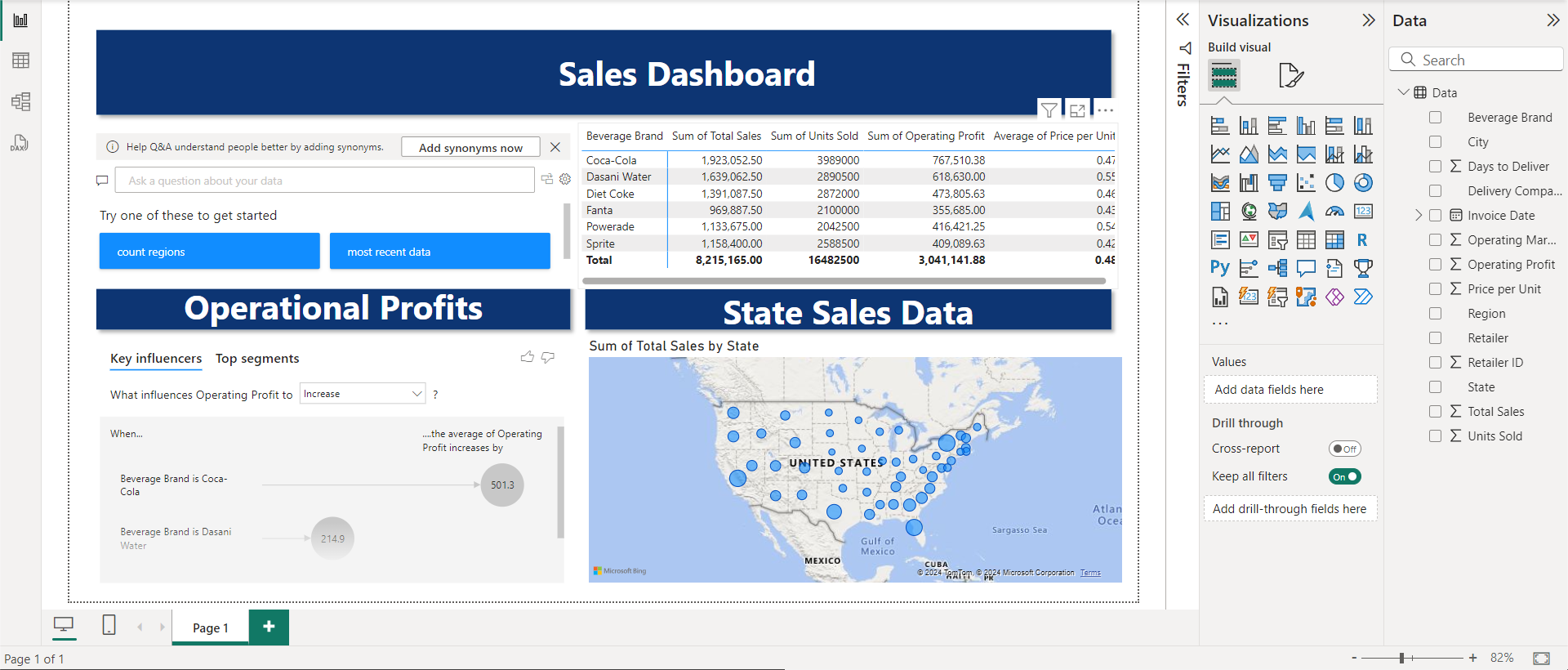Image resolution: width=1568 pixels, height=670 pixels.
Task: Open DAX query view icon
Action: pos(20,143)
